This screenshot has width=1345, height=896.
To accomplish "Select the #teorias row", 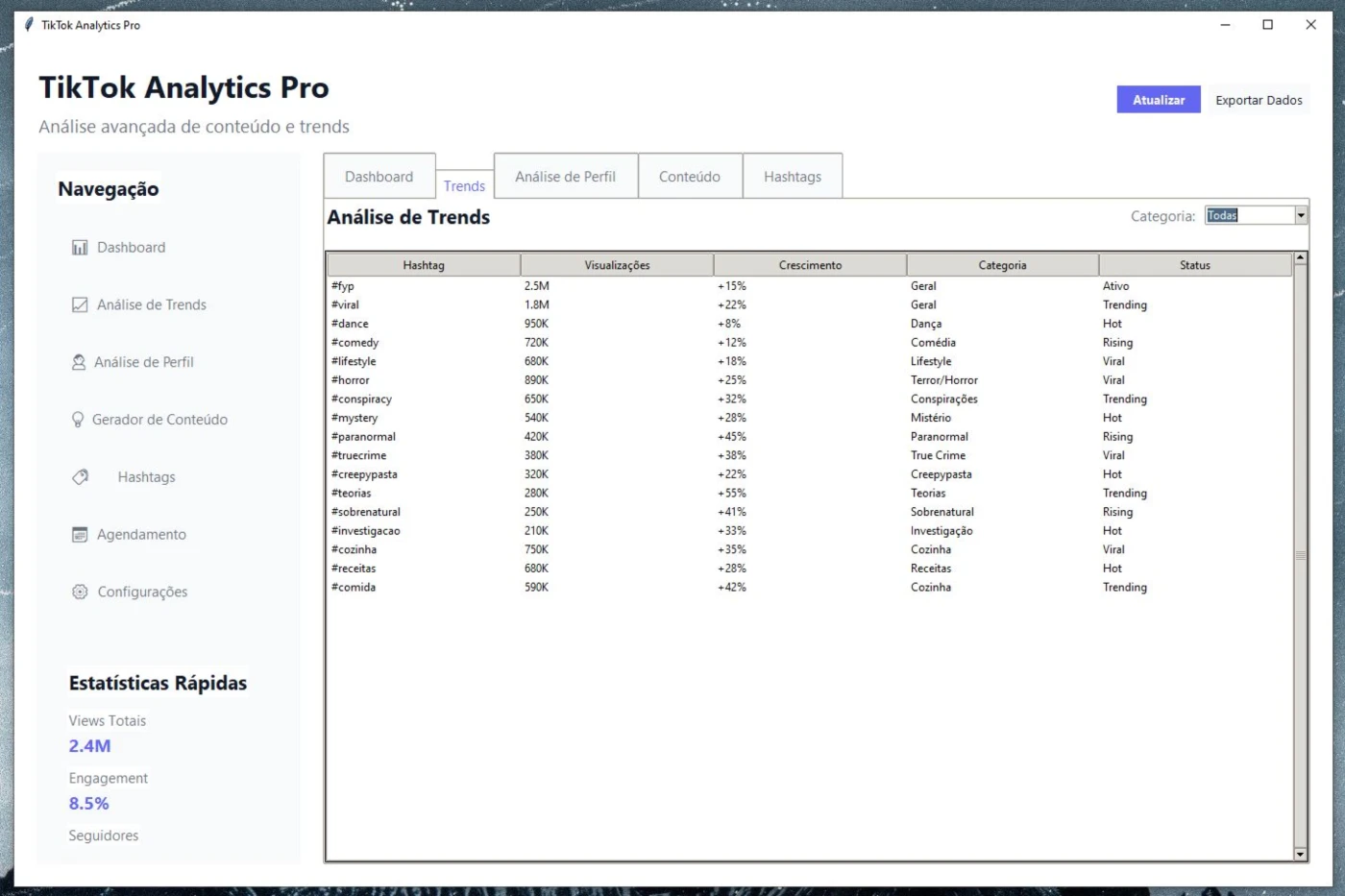I will (809, 494).
